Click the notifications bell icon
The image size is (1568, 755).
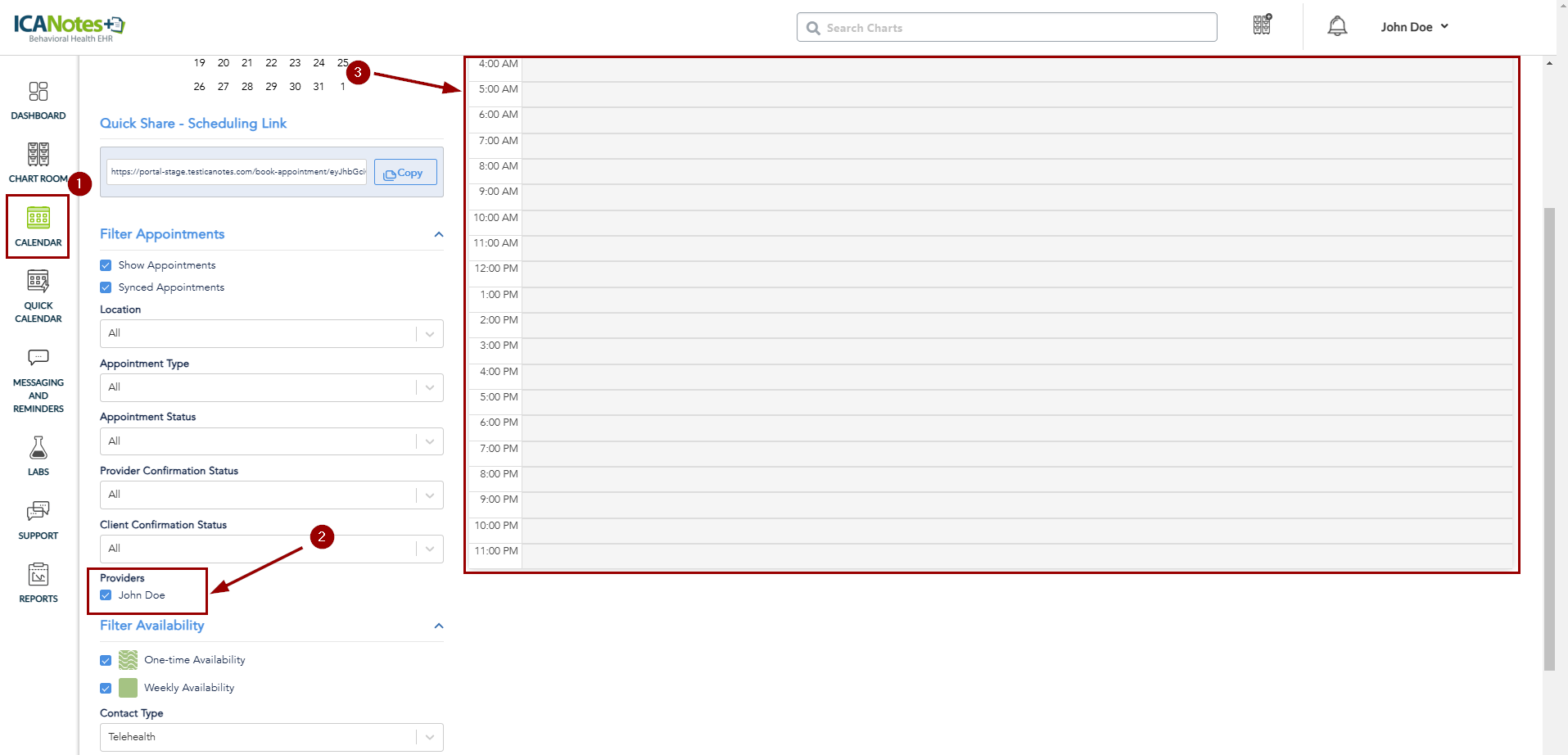click(1336, 27)
